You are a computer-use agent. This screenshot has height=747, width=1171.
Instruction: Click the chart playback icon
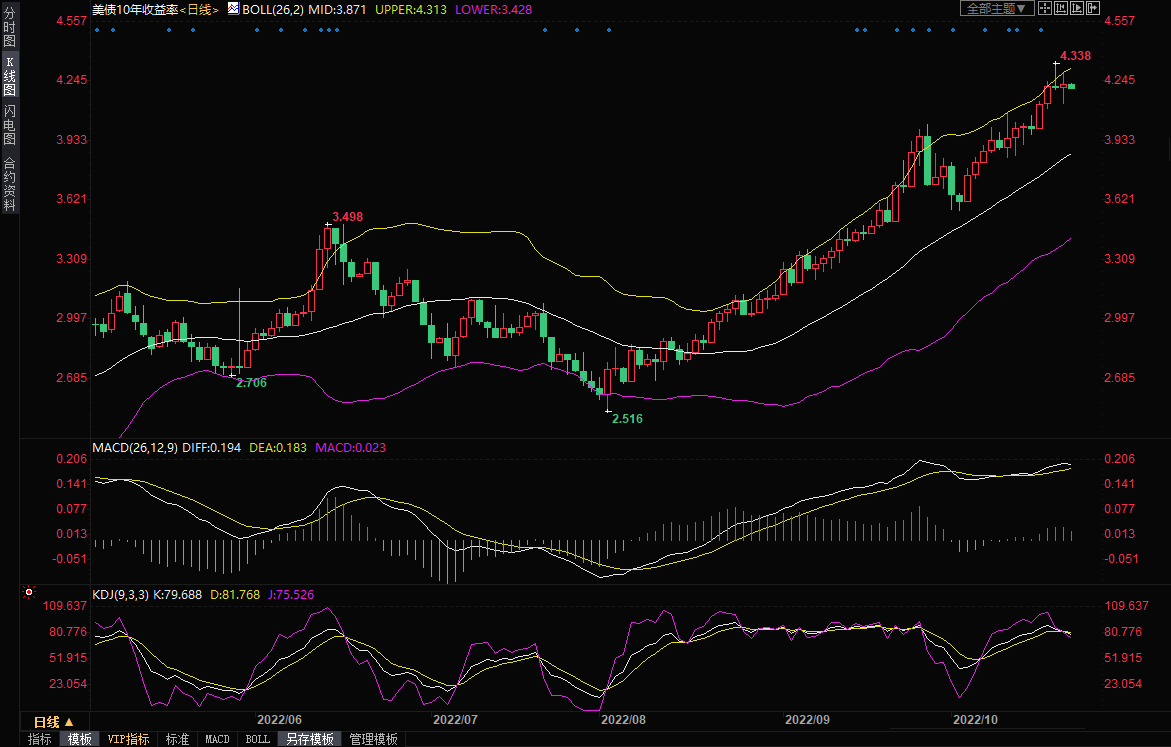point(1077,8)
